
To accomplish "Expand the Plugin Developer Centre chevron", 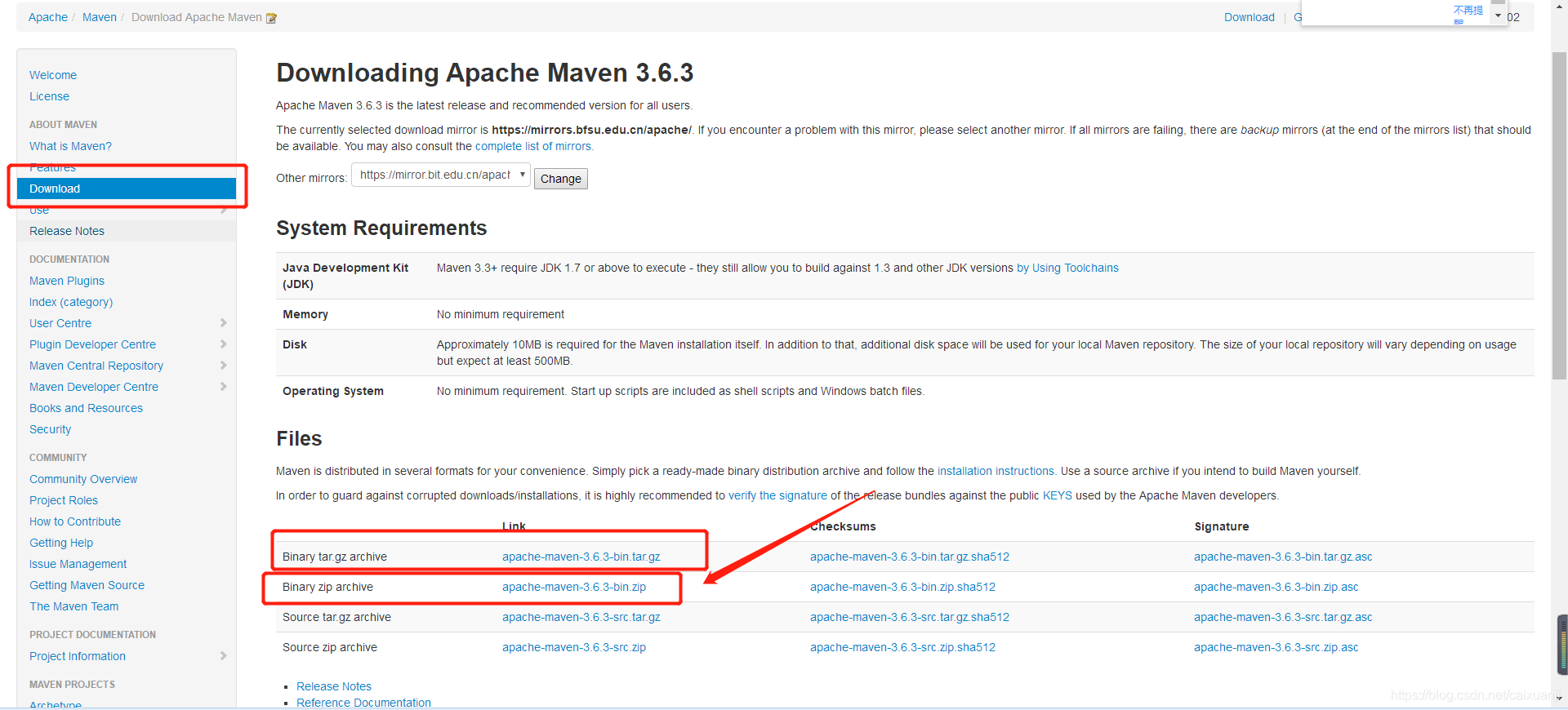I will 224,344.
